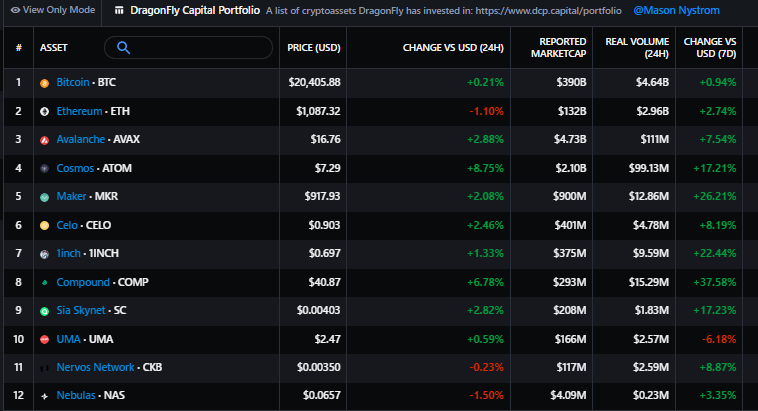Click Nebulas 24H change -1.50%

pos(486,396)
